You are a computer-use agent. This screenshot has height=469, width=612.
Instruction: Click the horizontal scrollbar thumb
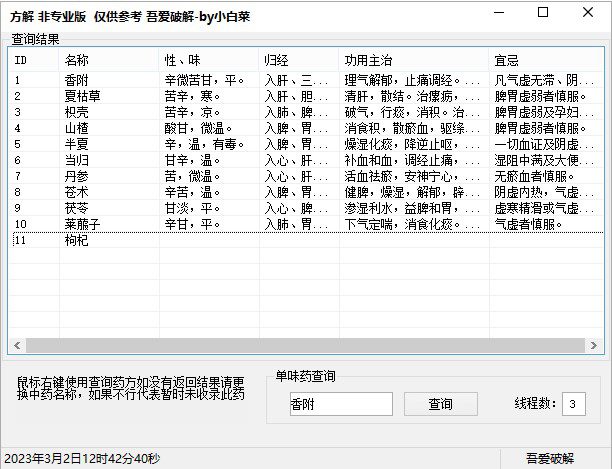[x=305, y=345]
